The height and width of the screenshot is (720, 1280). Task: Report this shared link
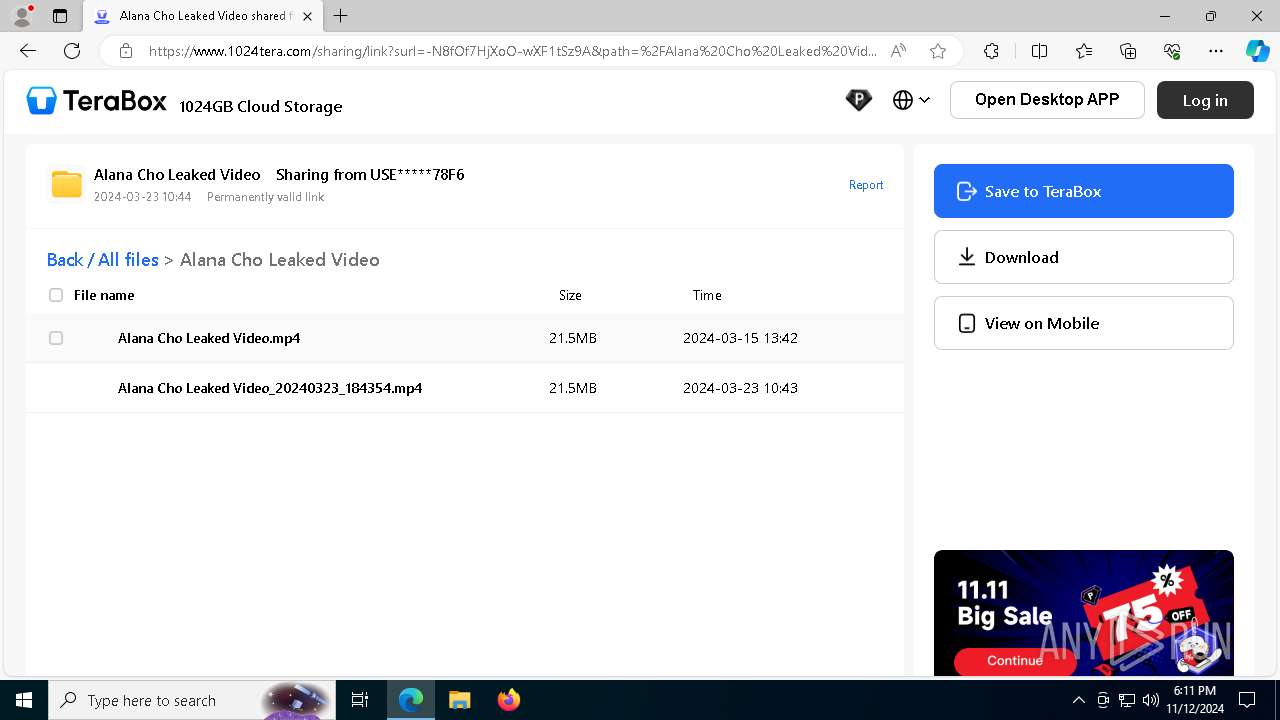pos(866,185)
